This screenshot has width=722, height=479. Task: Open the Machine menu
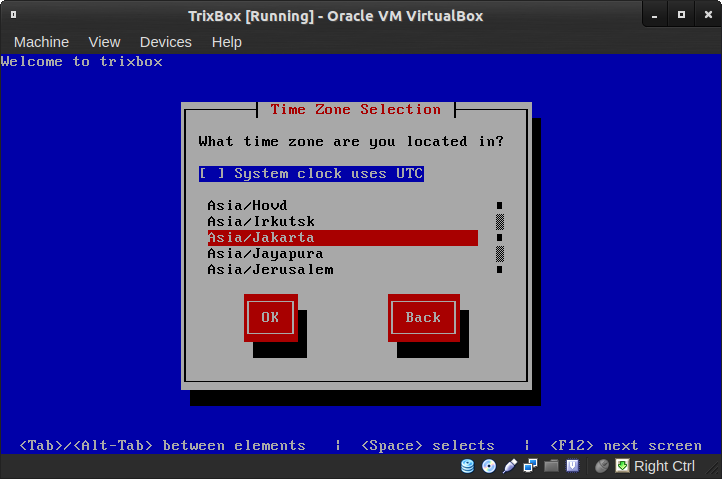coord(41,42)
